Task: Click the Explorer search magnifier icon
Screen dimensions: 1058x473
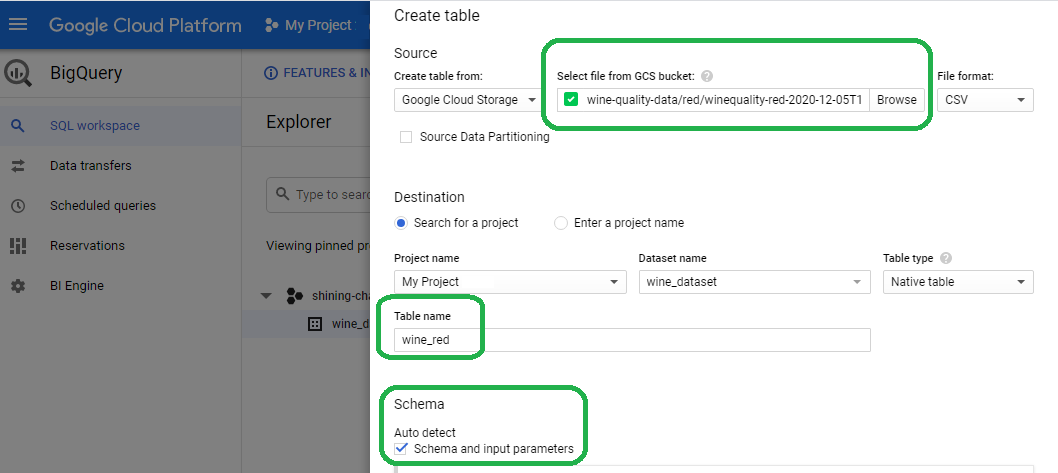Action: tap(283, 194)
